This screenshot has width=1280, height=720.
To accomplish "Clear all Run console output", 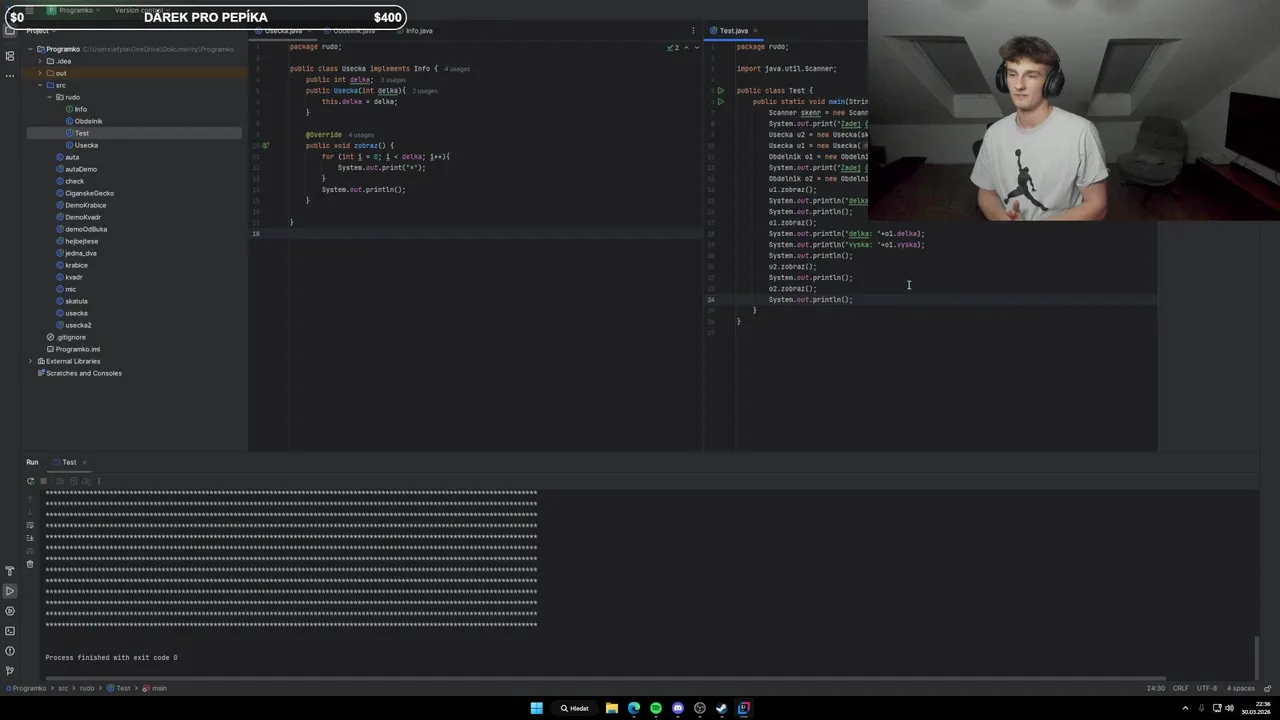I will coord(30,564).
